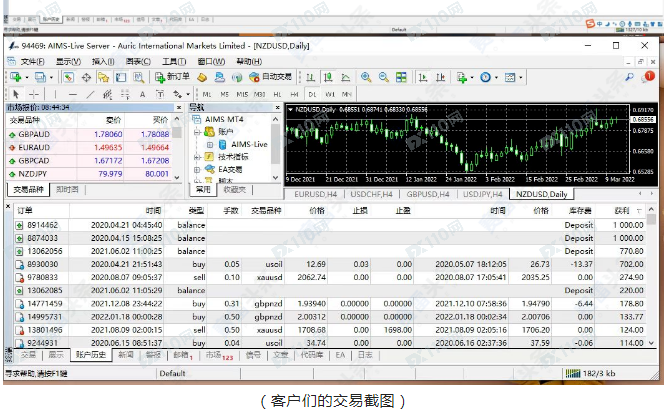Image resolution: width=670 pixels, height=412 pixels.
Task: Switch to M15 timeframe
Action: (242, 94)
